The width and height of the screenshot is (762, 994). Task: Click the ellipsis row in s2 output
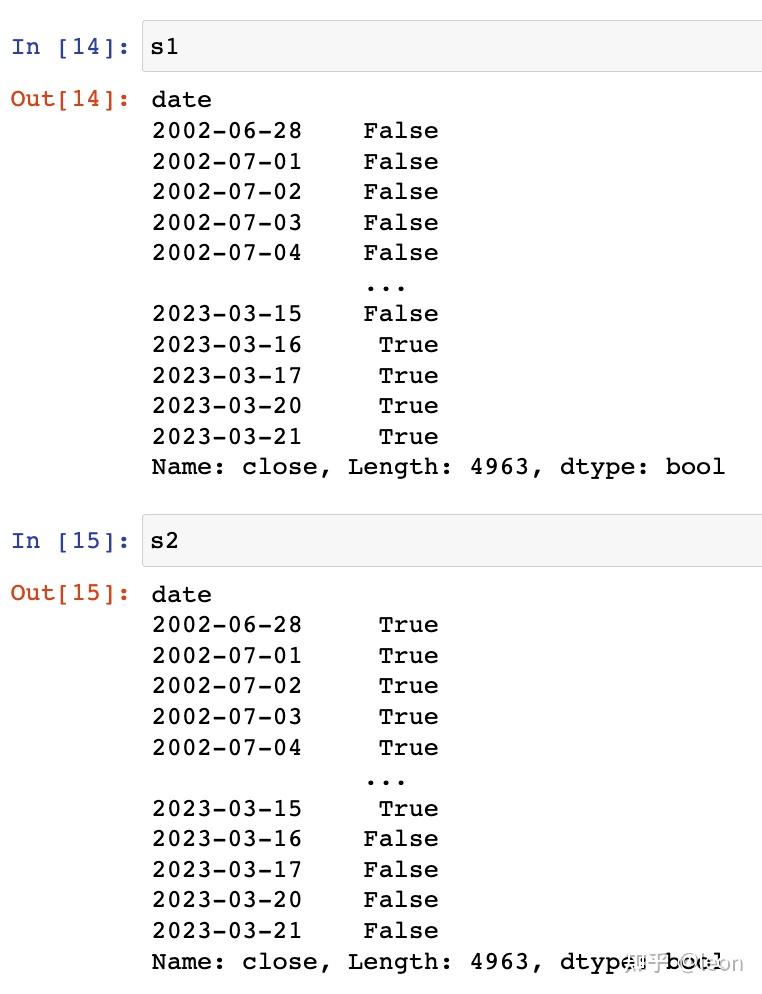(385, 782)
